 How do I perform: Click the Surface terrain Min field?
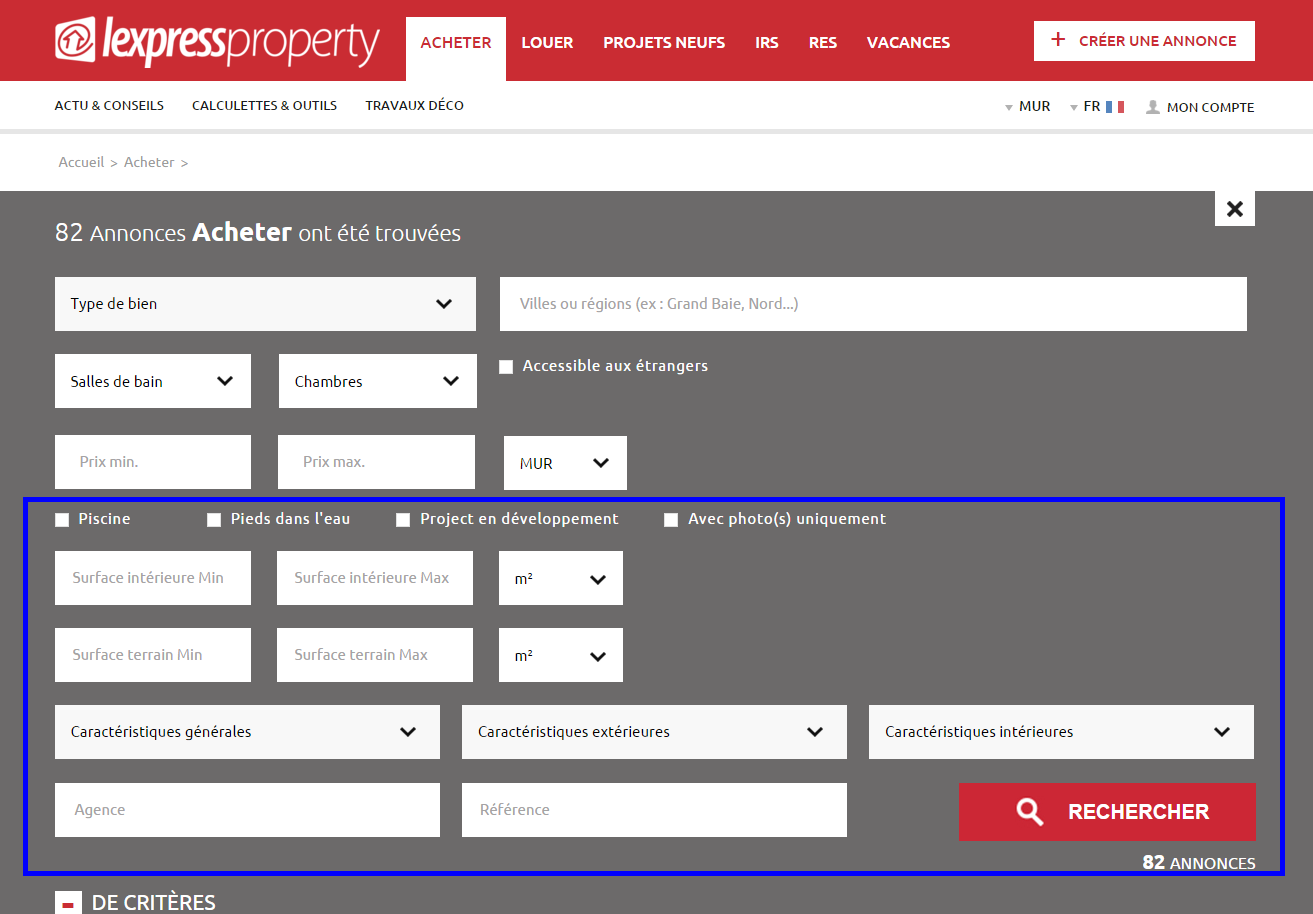[153, 655]
